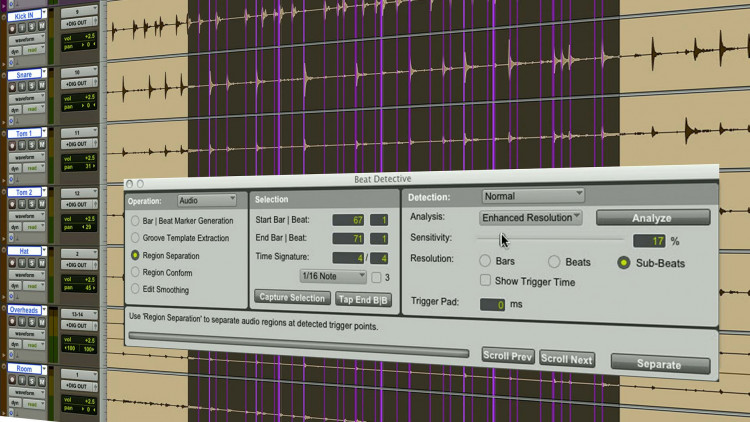Choose the Edit Smoothing operation
The width and height of the screenshot is (750, 422).
(135, 289)
